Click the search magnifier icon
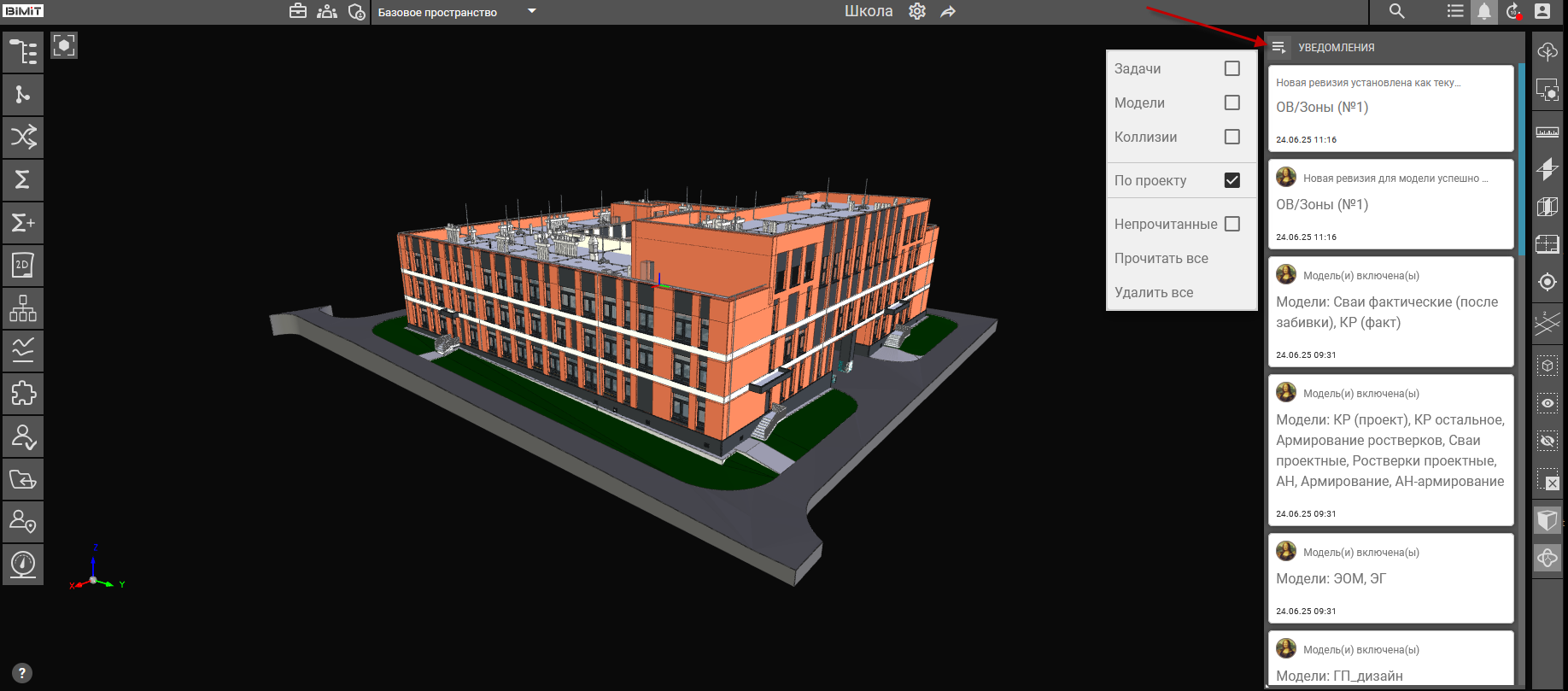1568x691 pixels. tap(1396, 11)
